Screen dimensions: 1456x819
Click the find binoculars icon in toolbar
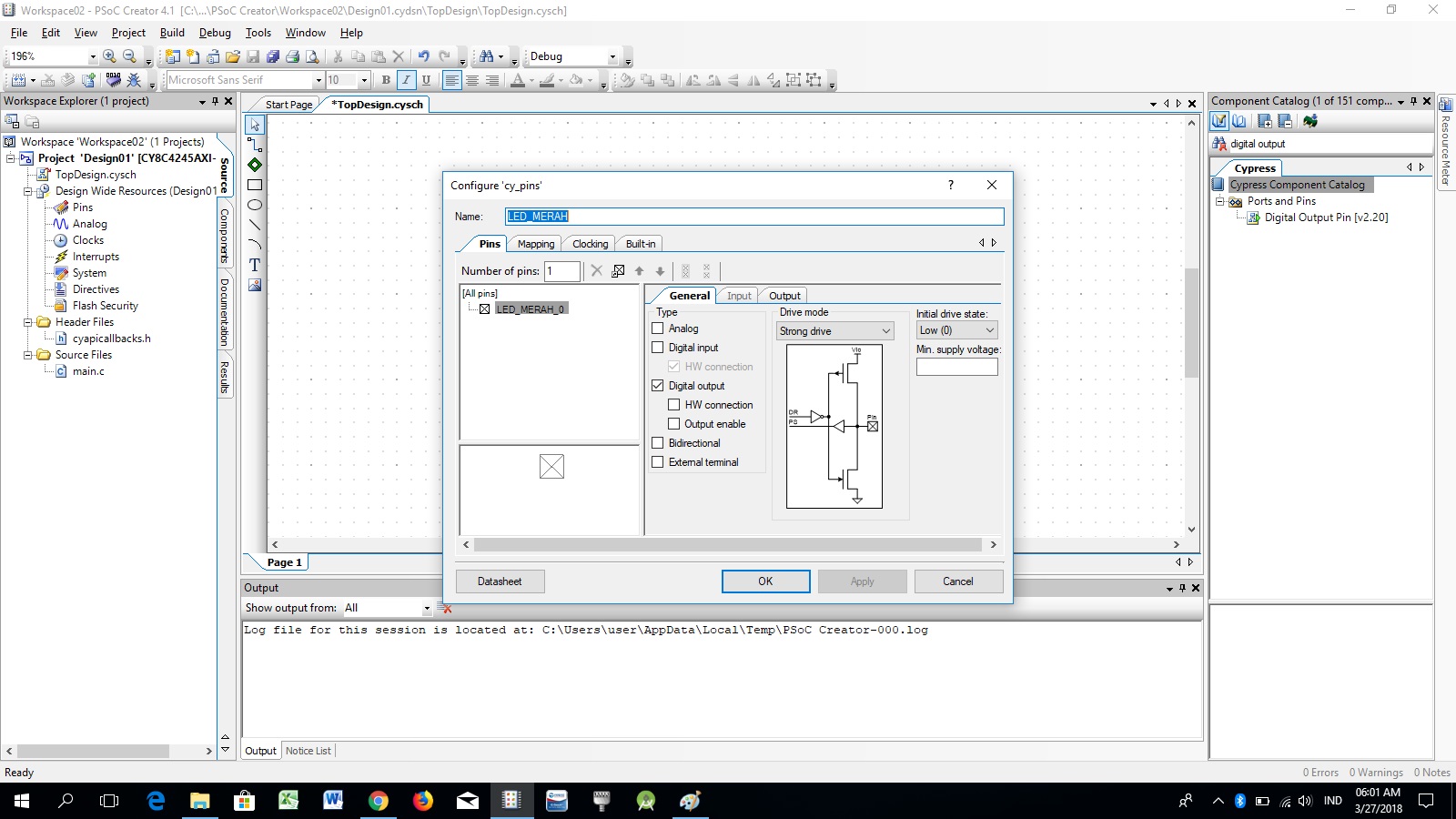point(487,56)
